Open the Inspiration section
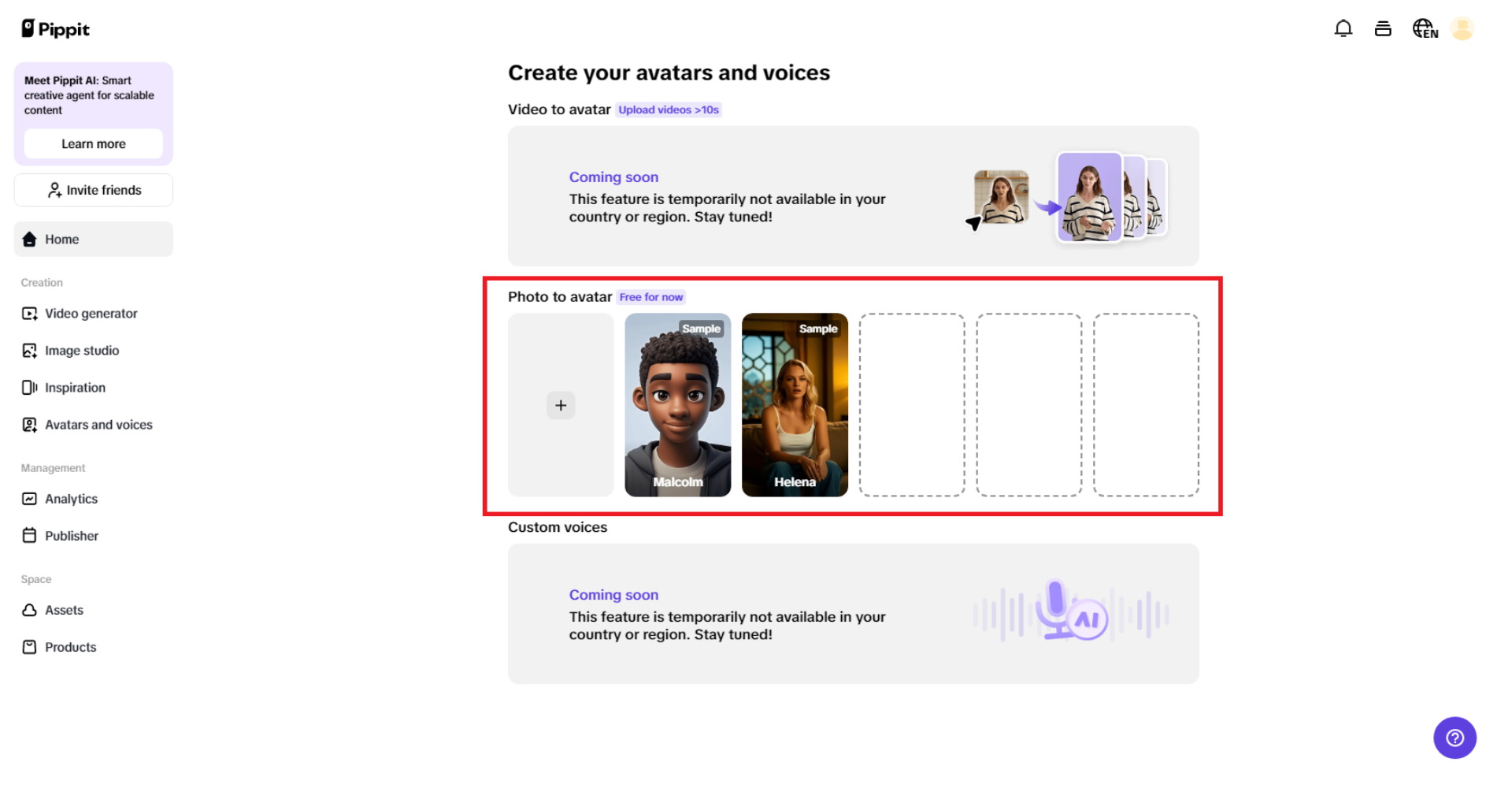Screen dimensions: 1512x788 (75, 387)
